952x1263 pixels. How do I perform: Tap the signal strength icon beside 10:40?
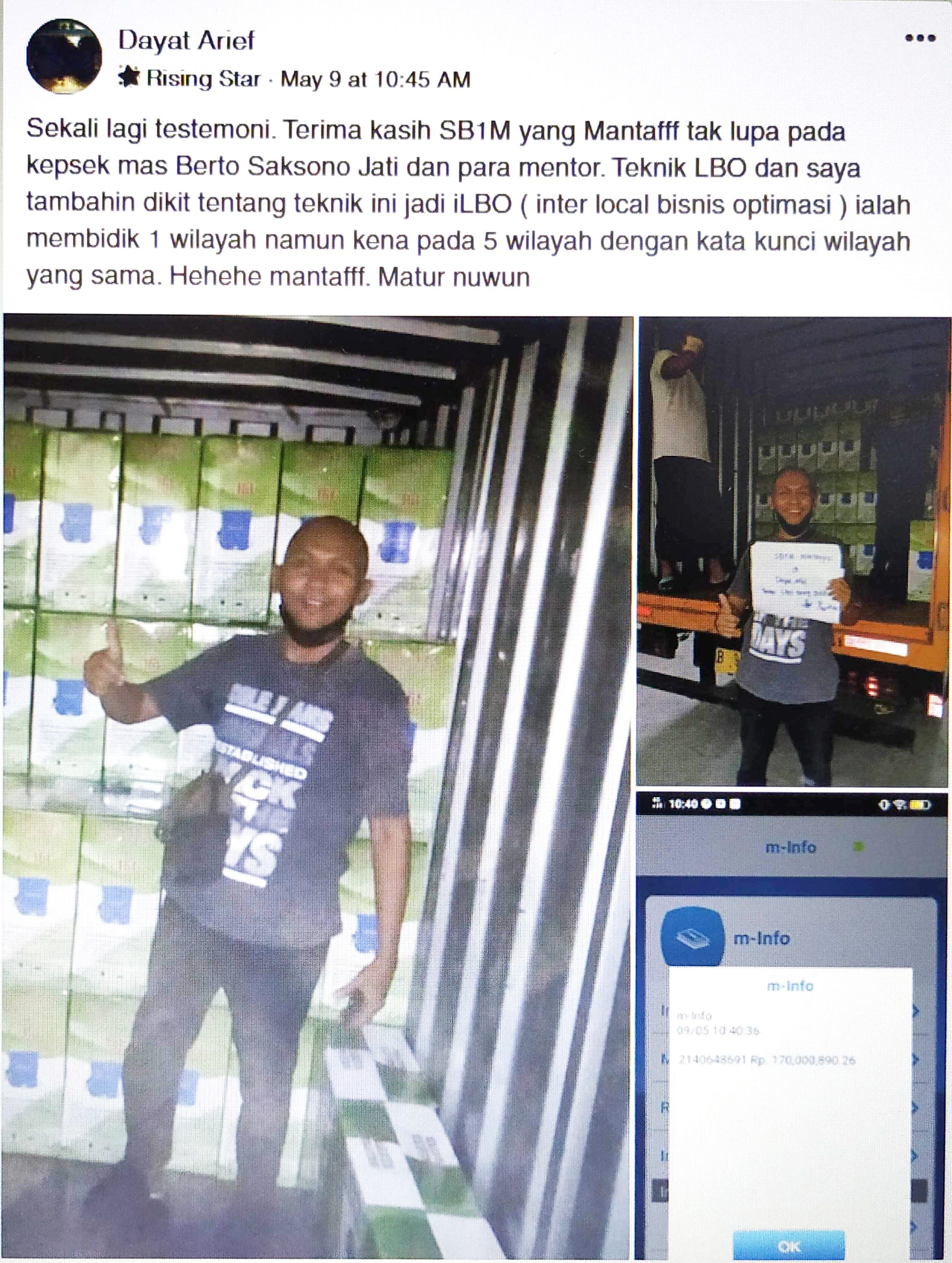(x=656, y=804)
